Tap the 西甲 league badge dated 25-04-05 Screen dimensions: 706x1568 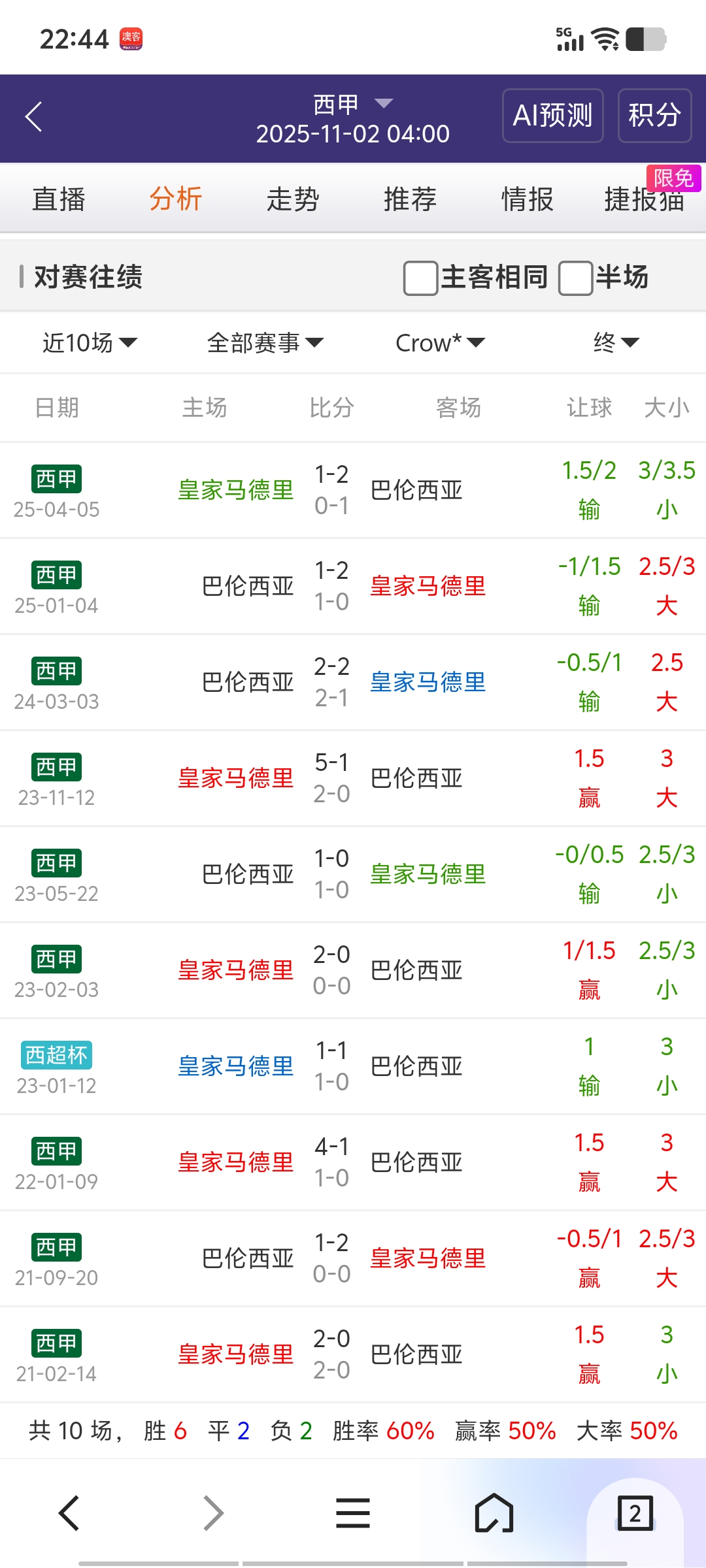pyautogui.click(x=57, y=478)
